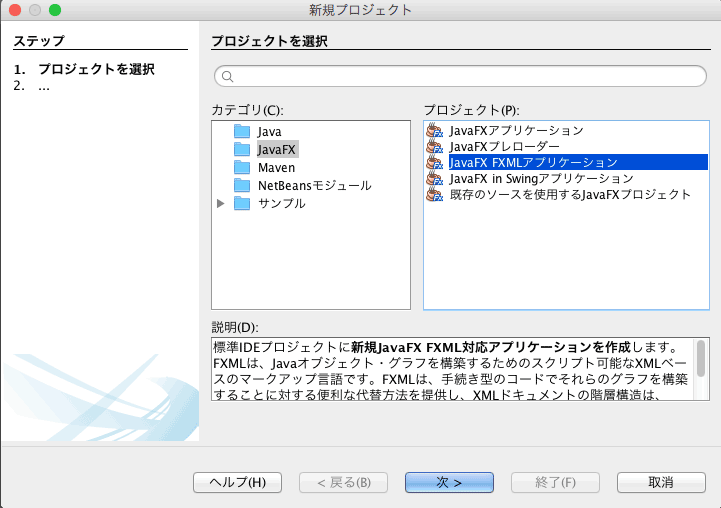Click the search magnifier icon

pos(228,76)
